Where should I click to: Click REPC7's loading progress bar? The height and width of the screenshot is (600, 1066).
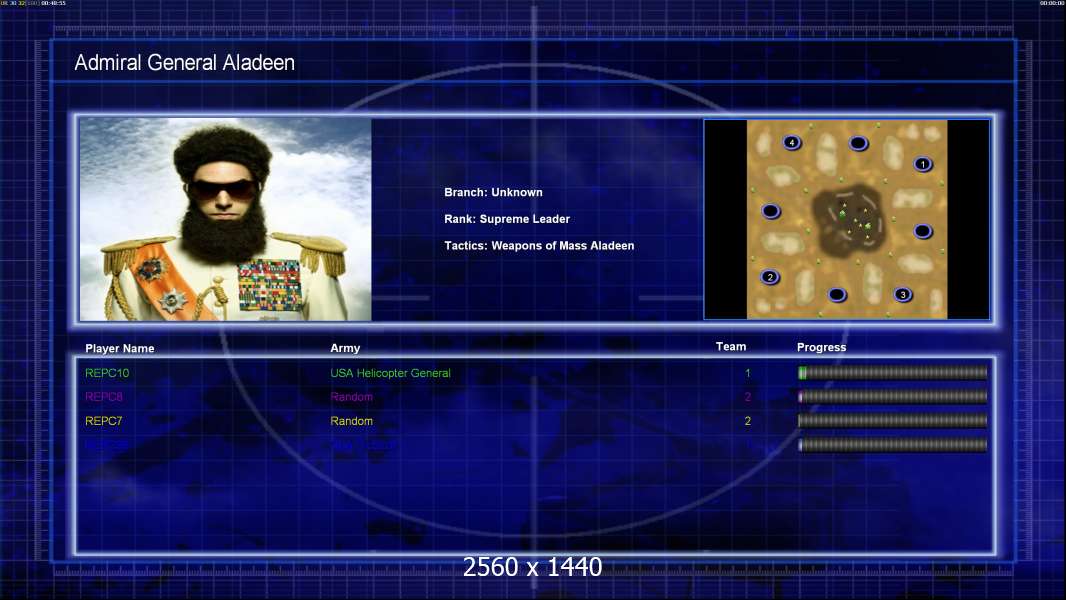pos(893,421)
